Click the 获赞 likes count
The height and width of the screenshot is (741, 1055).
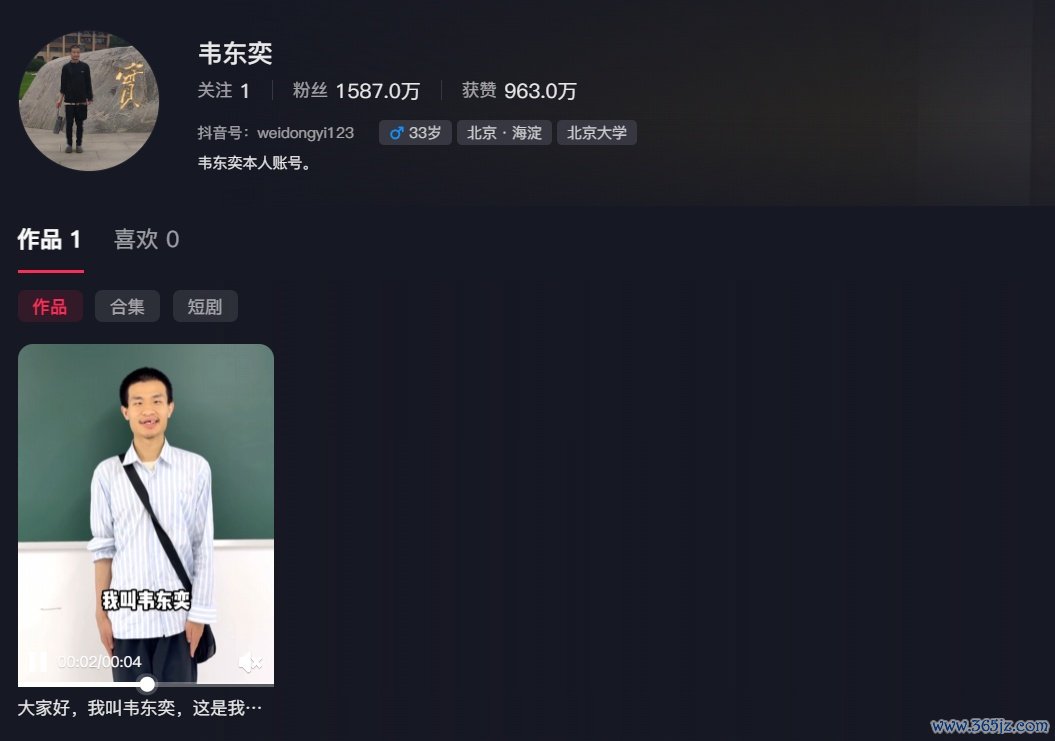point(519,90)
